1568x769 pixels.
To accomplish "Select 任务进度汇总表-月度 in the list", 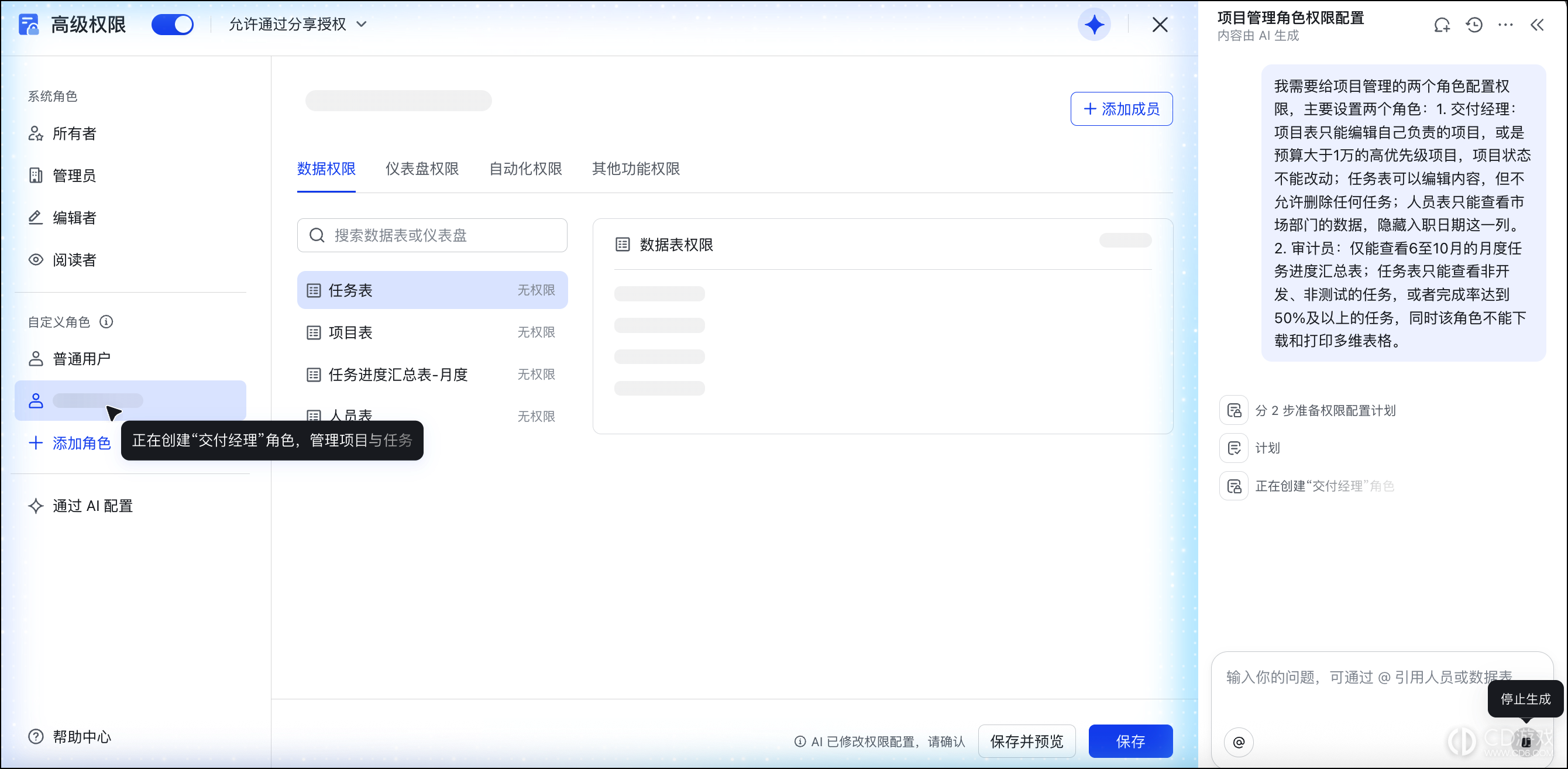I will (432, 374).
